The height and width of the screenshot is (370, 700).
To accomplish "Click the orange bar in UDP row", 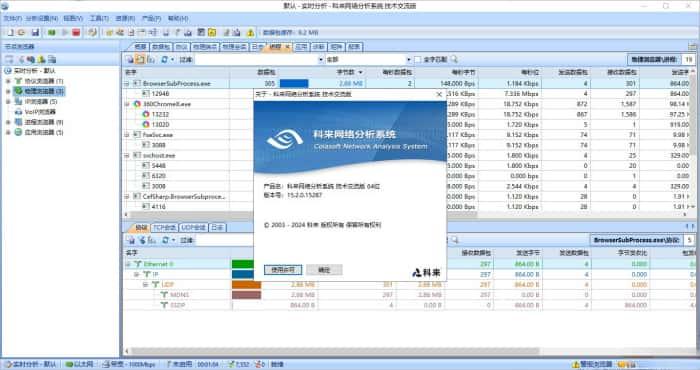I will point(246,284).
